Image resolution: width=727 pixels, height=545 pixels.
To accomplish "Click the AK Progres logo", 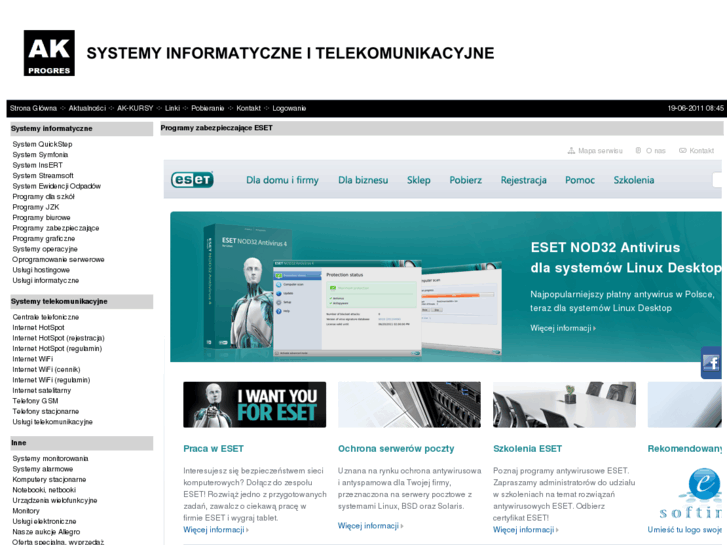I will [49, 53].
